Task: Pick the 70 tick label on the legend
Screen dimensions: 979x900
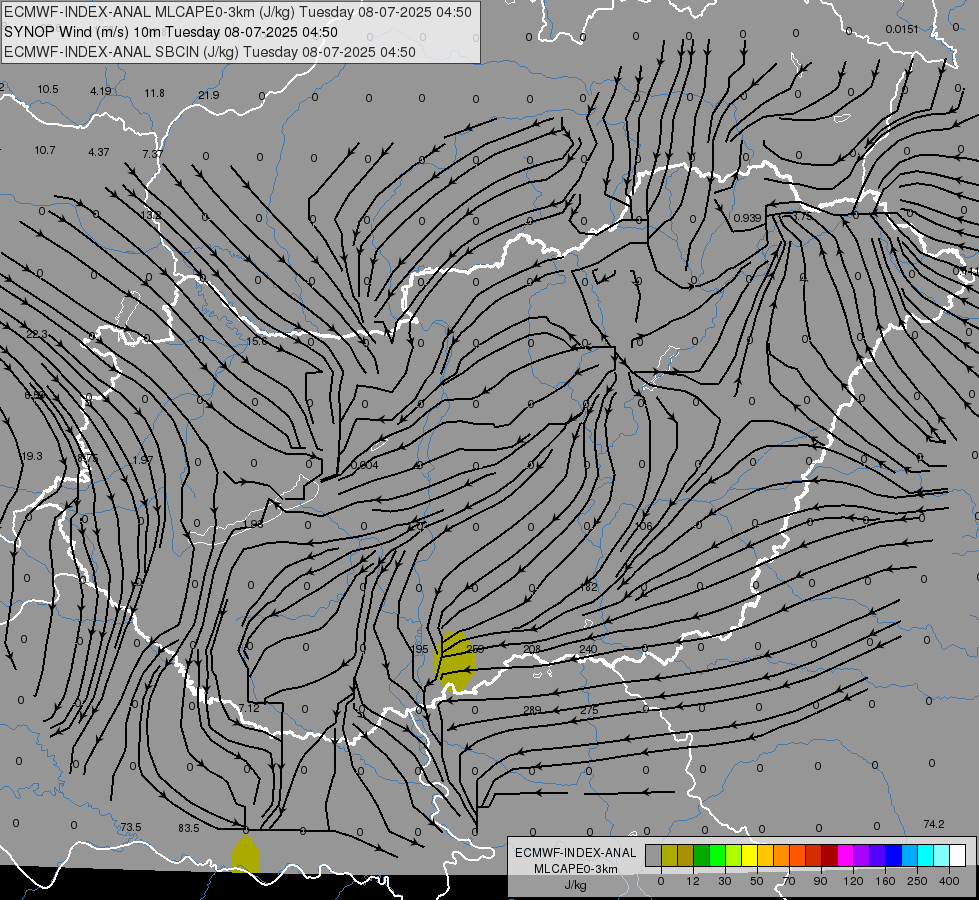Action: click(789, 881)
